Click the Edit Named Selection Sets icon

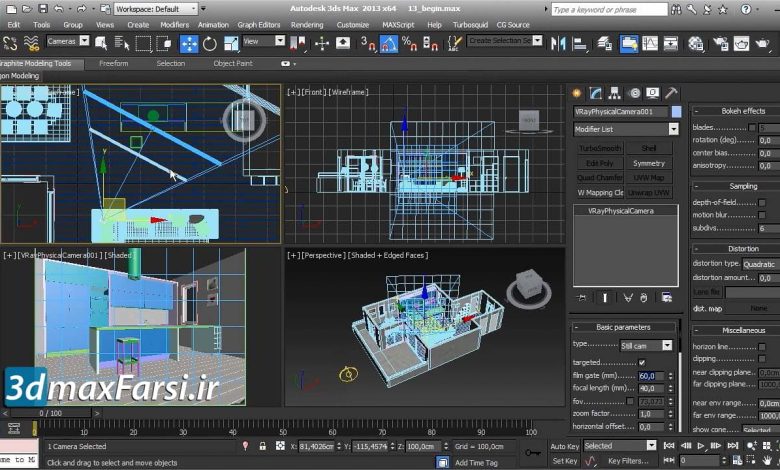[x=454, y=44]
